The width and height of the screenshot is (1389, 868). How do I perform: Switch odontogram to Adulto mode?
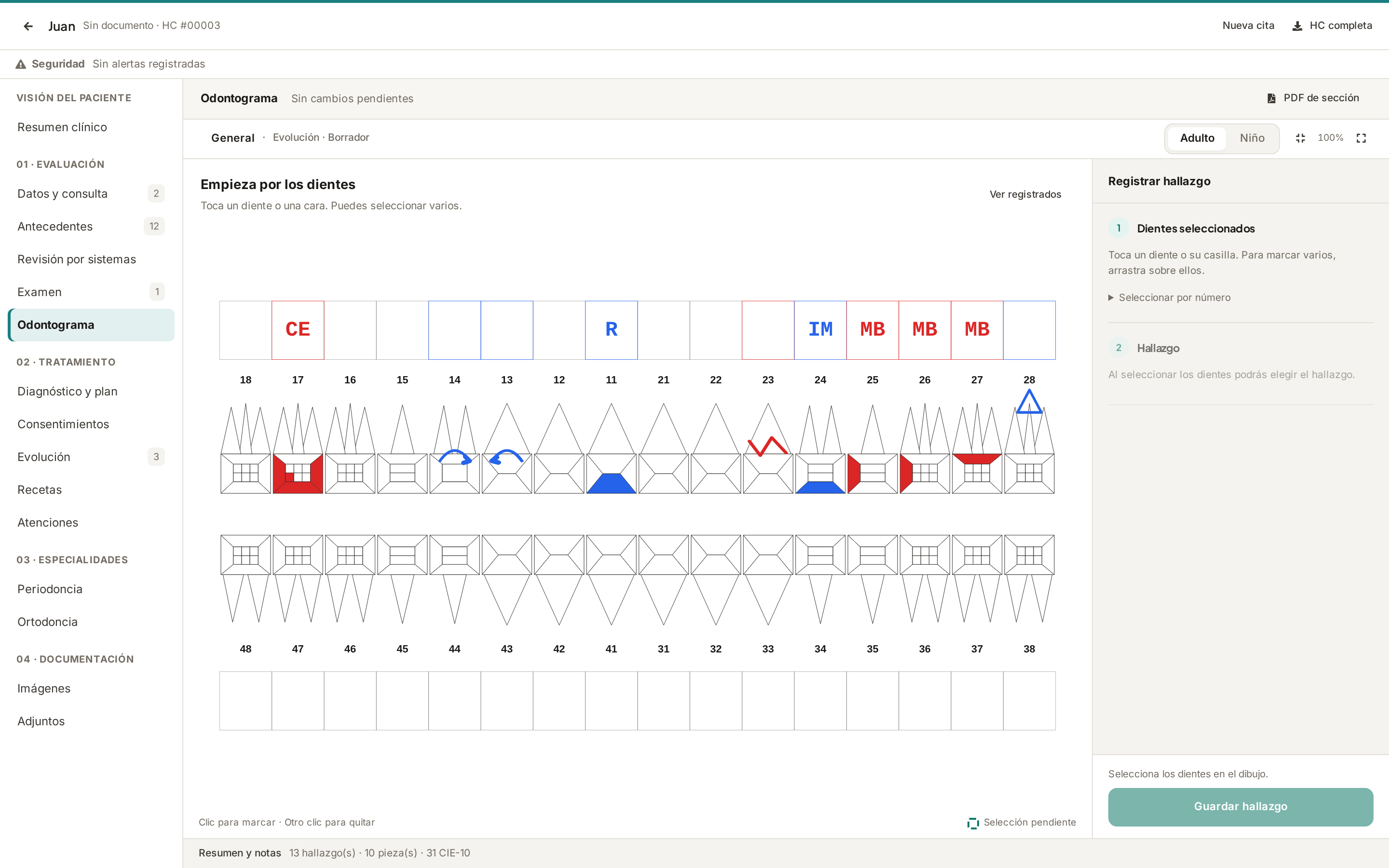(1197, 138)
